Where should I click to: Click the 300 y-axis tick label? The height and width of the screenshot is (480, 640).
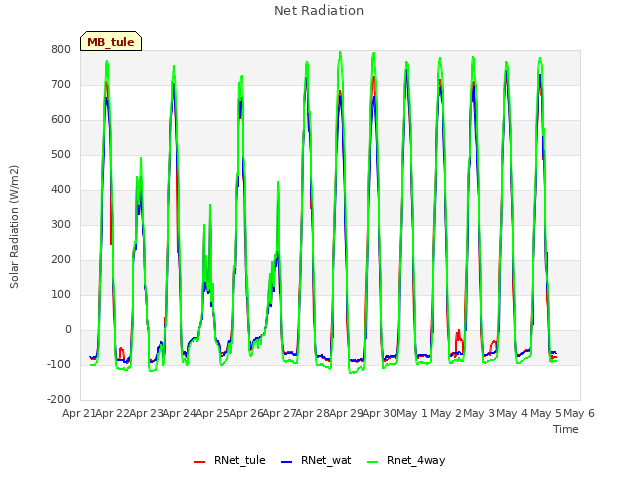(61, 224)
